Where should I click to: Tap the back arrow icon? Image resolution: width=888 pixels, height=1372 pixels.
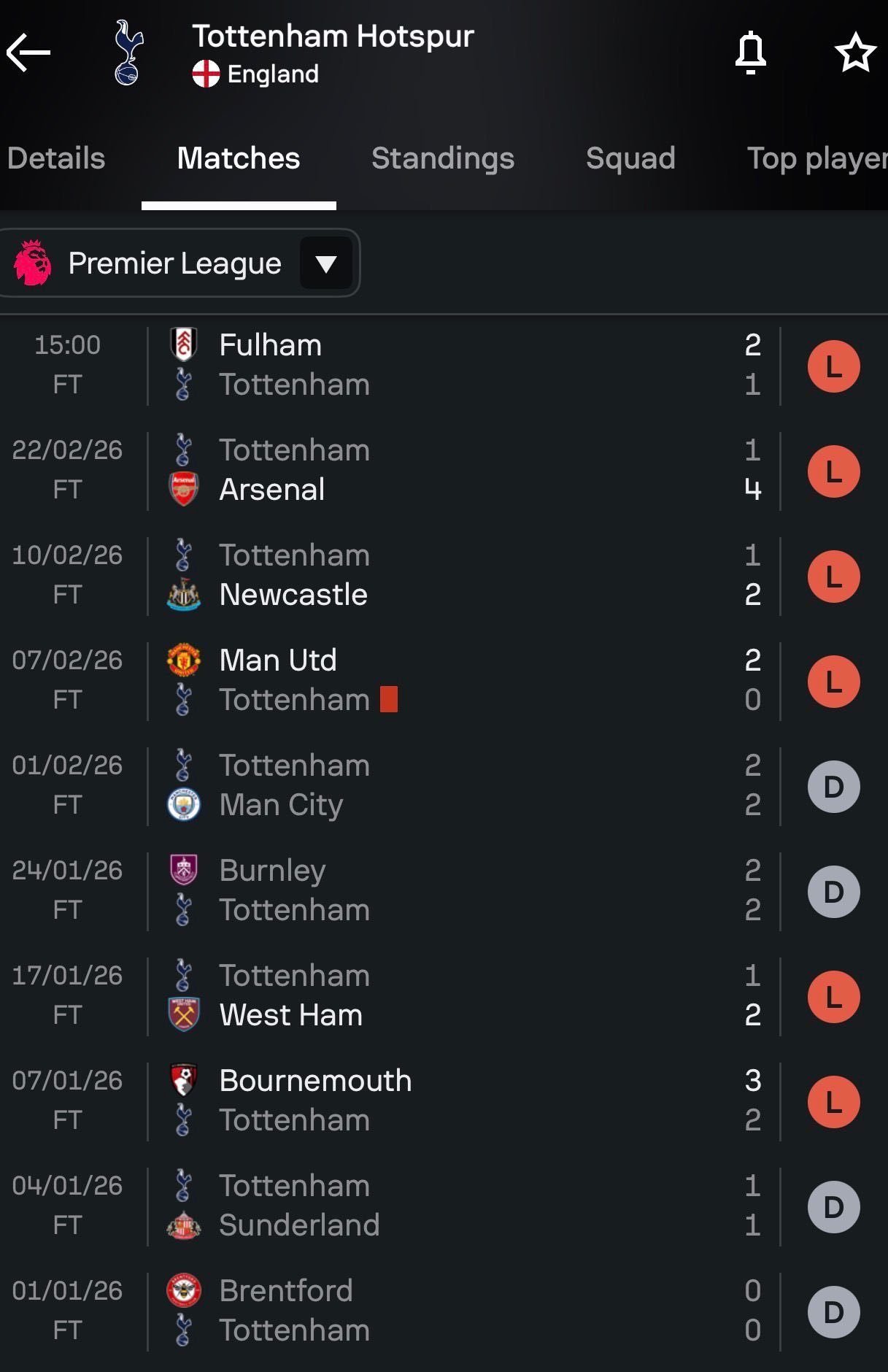click(x=29, y=53)
